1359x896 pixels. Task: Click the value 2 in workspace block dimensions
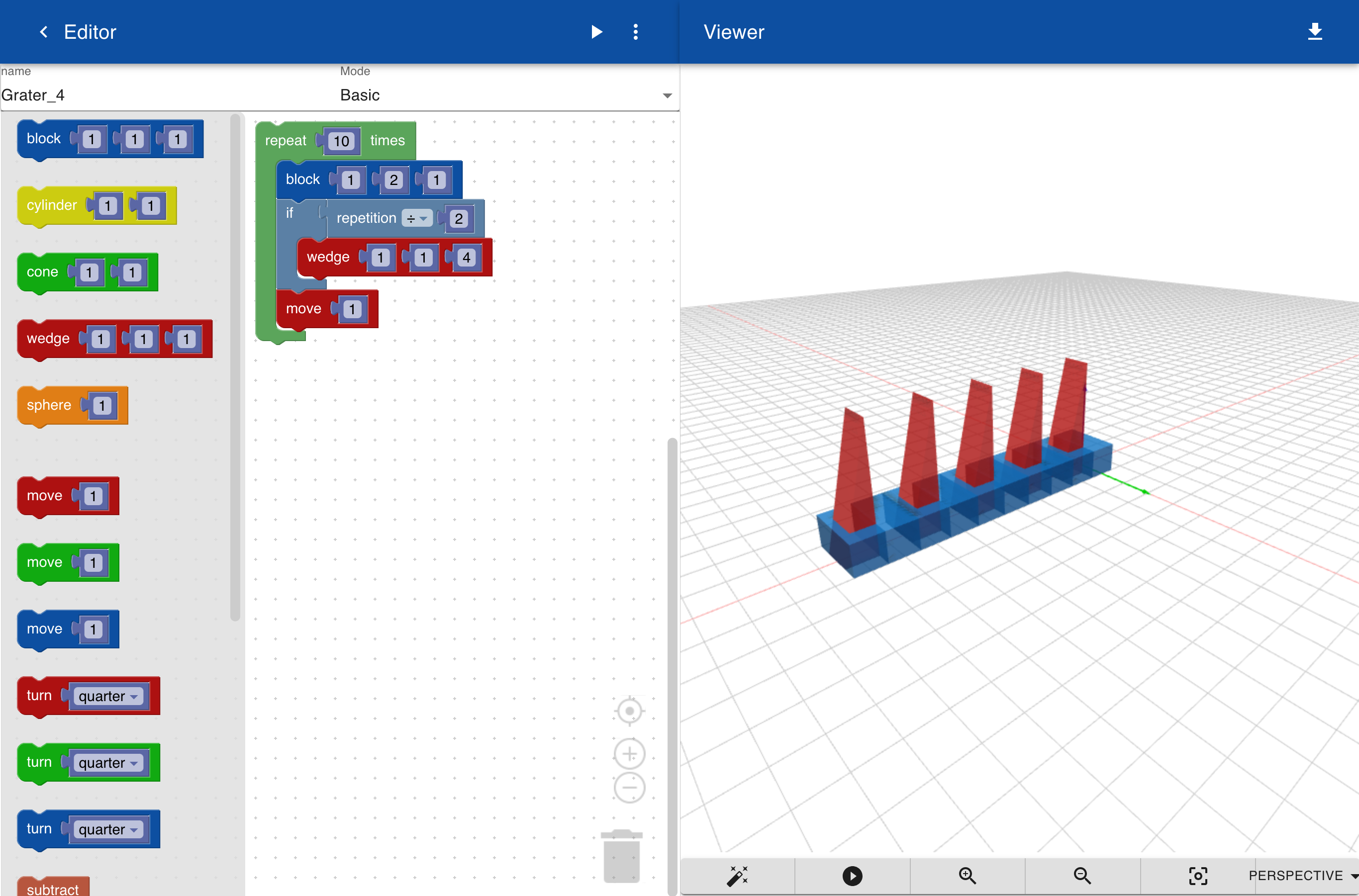tap(393, 180)
